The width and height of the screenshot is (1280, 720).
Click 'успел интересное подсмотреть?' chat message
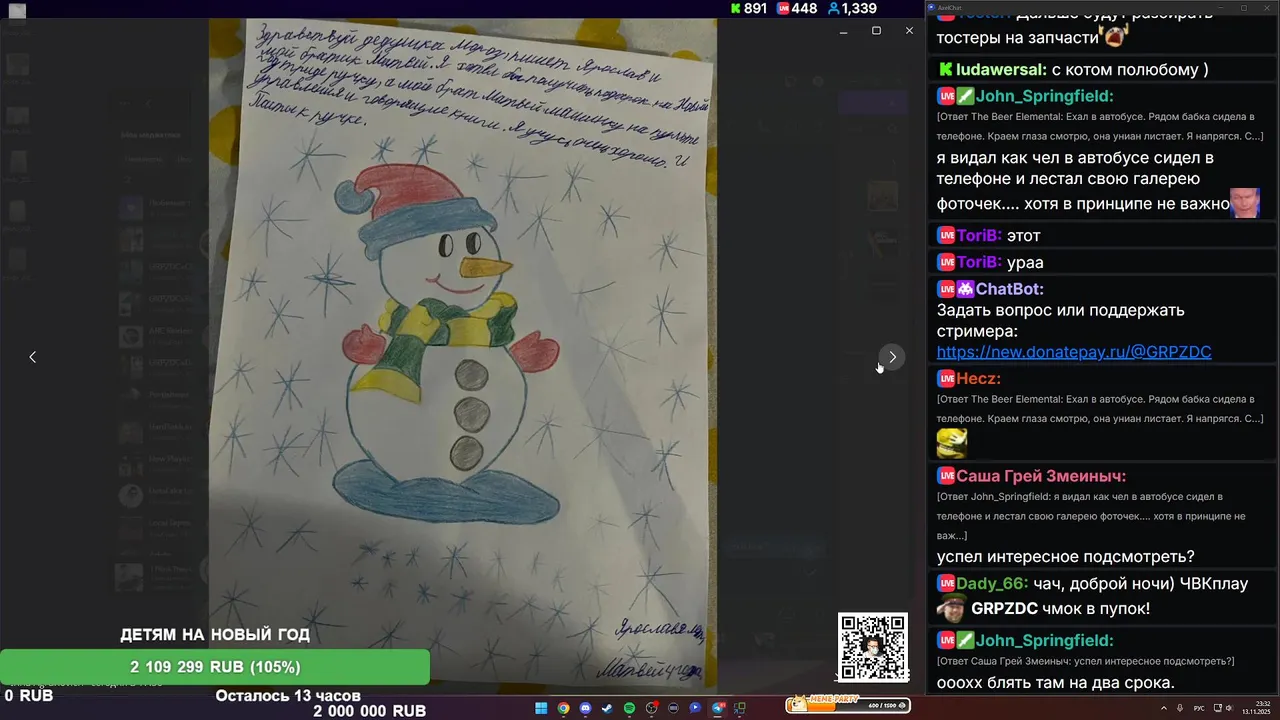1066,557
